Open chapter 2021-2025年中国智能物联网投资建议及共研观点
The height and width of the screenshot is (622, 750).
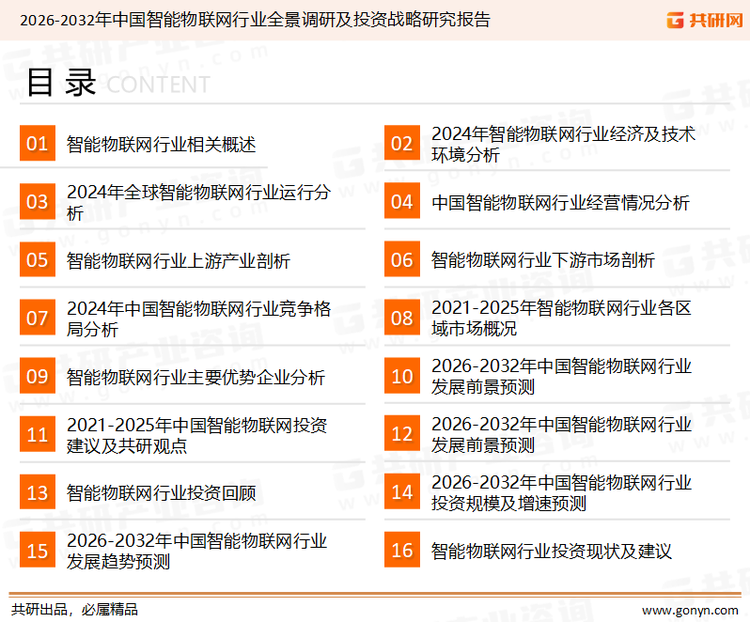pyautogui.click(x=197, y=435)
